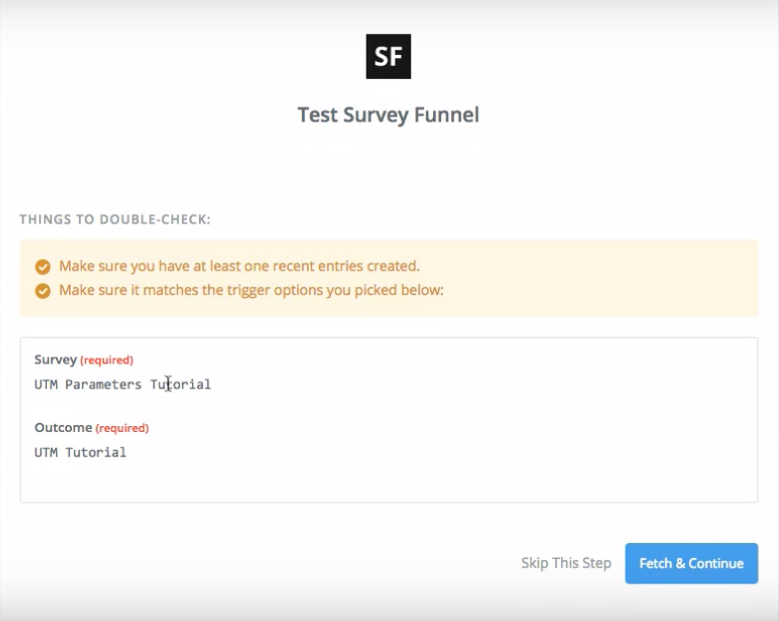The image size is (779, 621).
Task: Skip This Step
Action: [565, 563]
